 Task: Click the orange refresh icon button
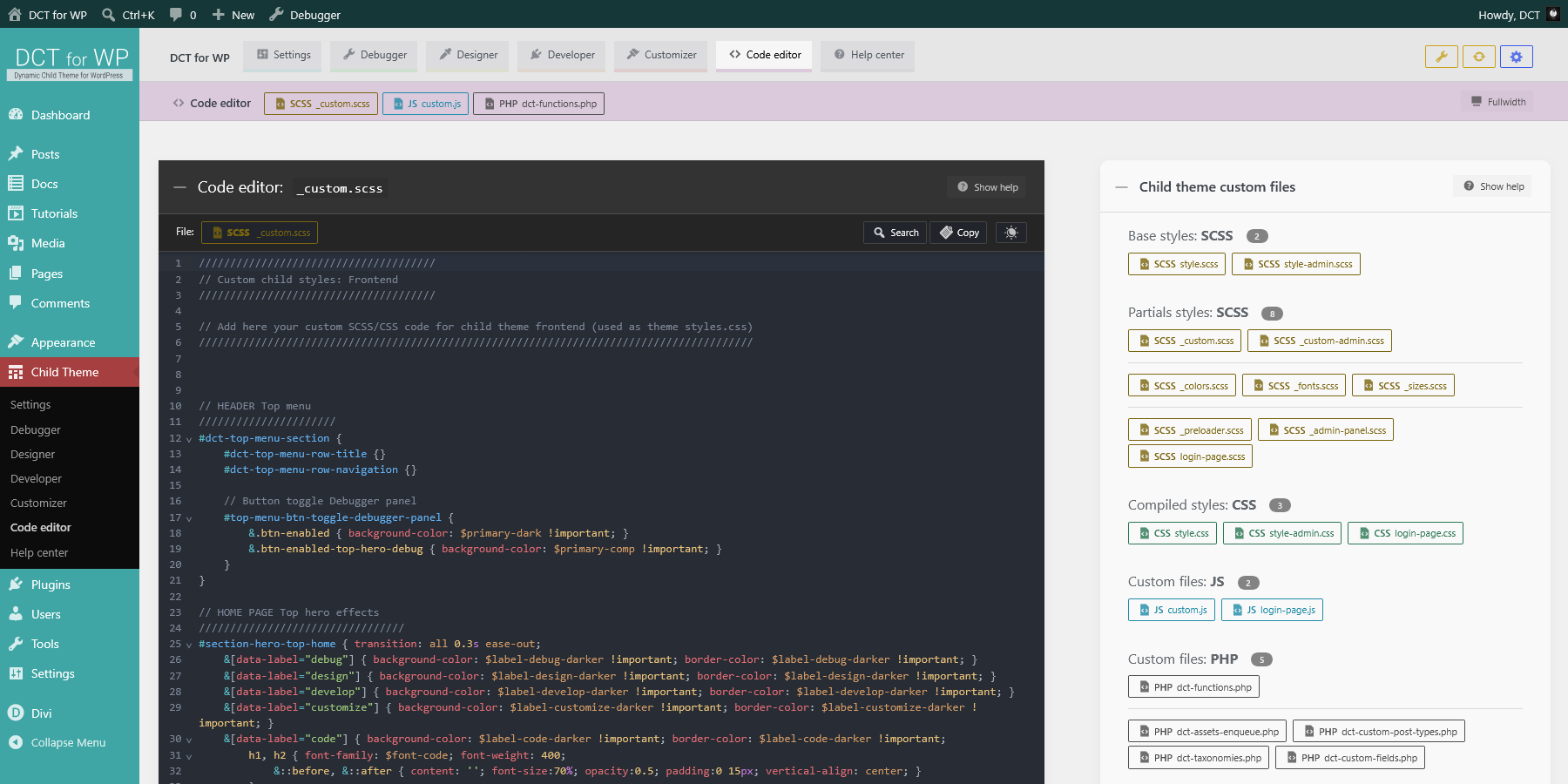coord(1479,57)
